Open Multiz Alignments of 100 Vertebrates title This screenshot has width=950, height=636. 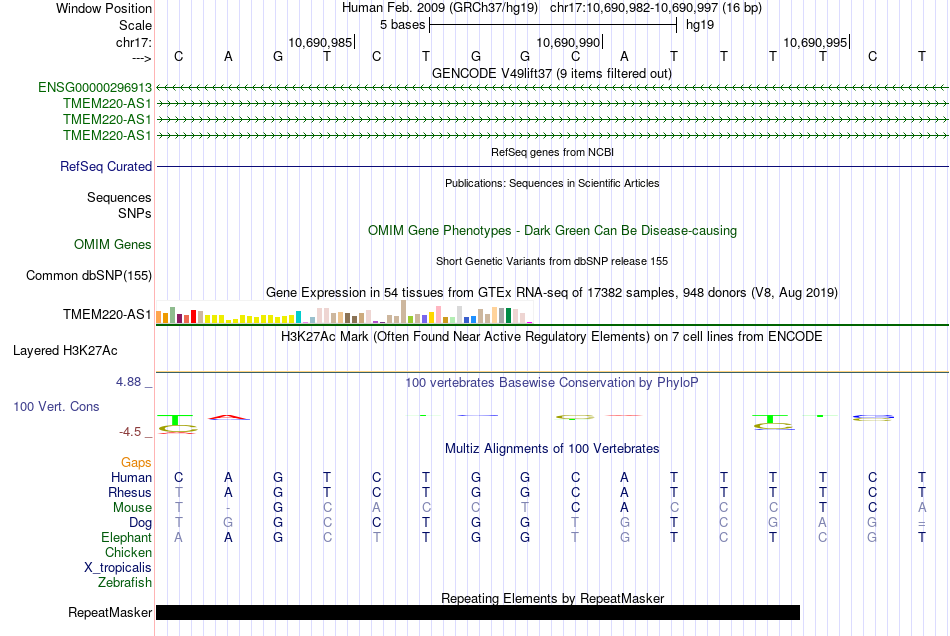click(x=552, y=449)
